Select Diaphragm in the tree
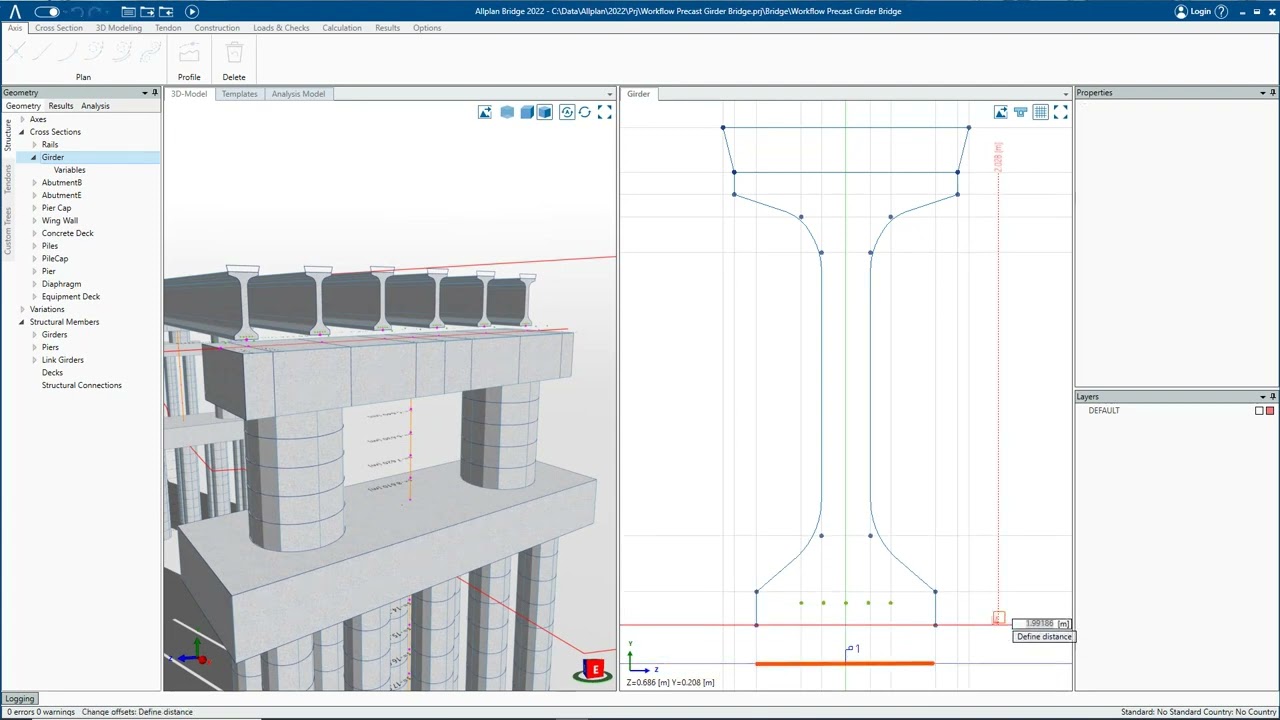This screenshot has height=720, width=1280. (x=61, y=284)
